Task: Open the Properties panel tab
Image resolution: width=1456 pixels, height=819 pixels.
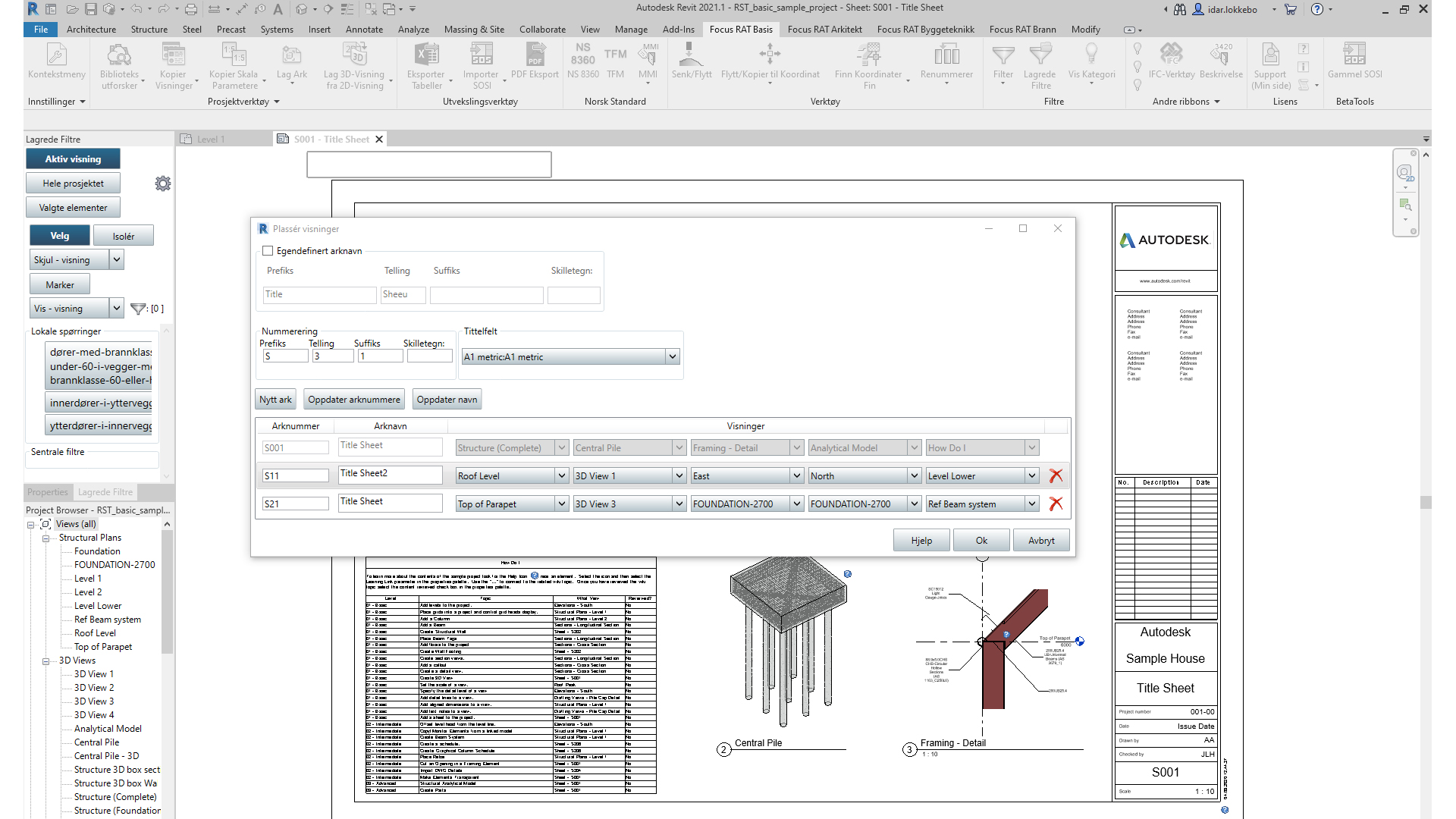Action: click(x=48, y=492)
